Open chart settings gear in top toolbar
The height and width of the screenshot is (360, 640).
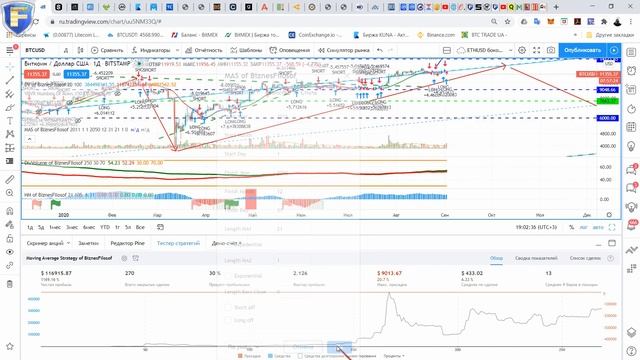(522, 50)
